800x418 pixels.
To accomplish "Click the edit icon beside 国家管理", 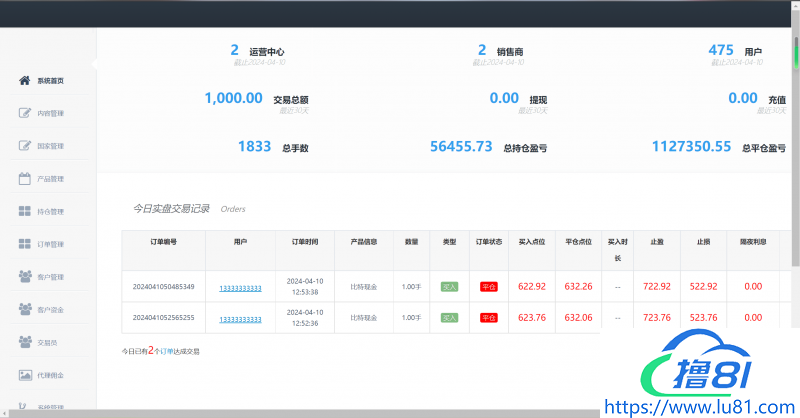I will [25, 146].
